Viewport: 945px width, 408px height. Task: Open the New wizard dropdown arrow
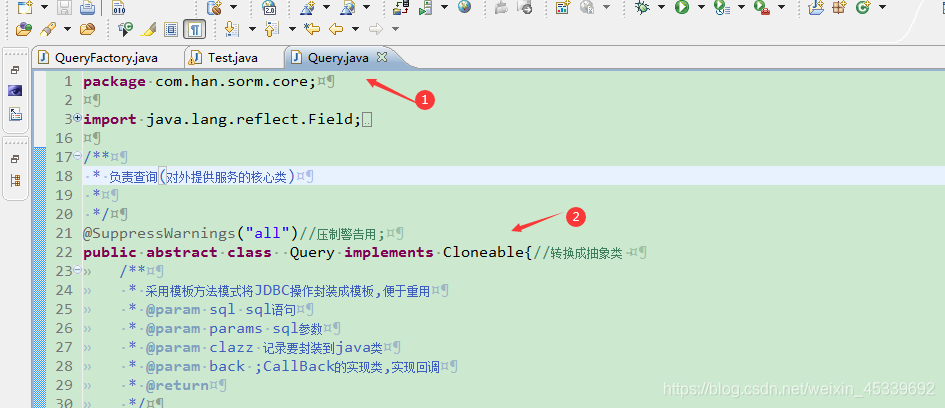pyautogui.click(x=45, y=7)
